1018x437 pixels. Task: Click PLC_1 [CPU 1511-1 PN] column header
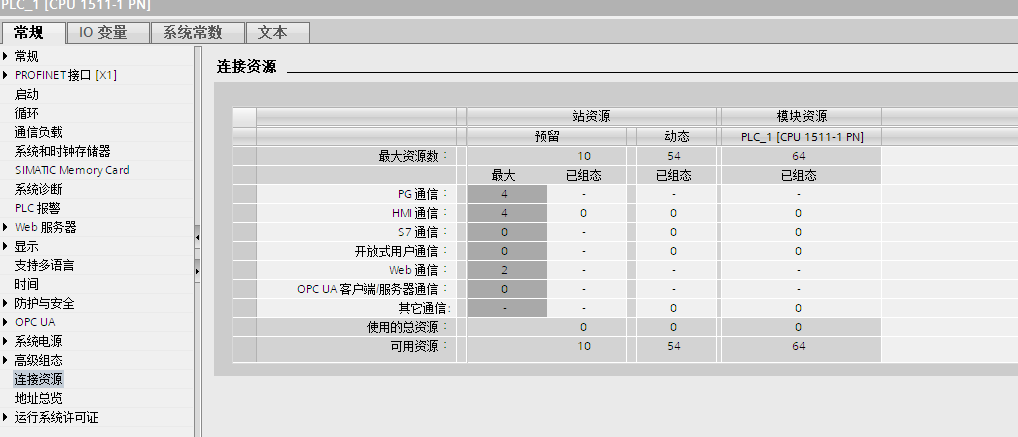tap(801, 137)
